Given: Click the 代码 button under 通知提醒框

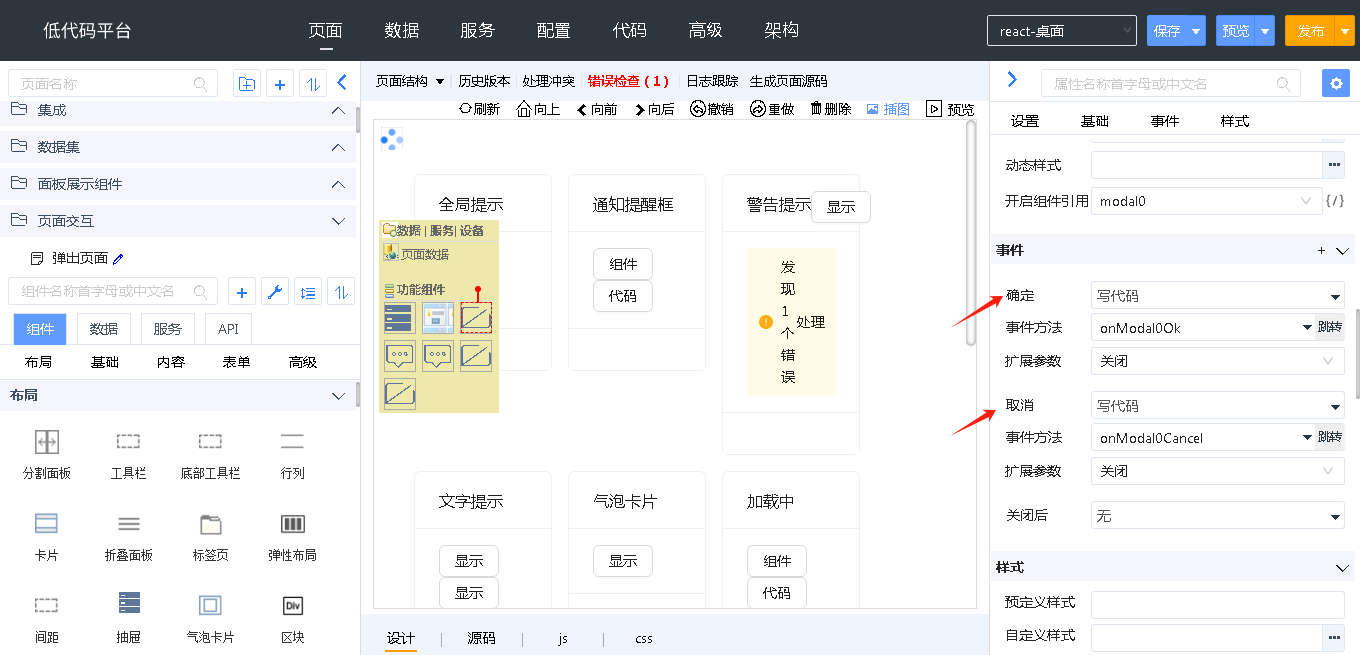Looking at the screenshot, I should click(623, 296).
